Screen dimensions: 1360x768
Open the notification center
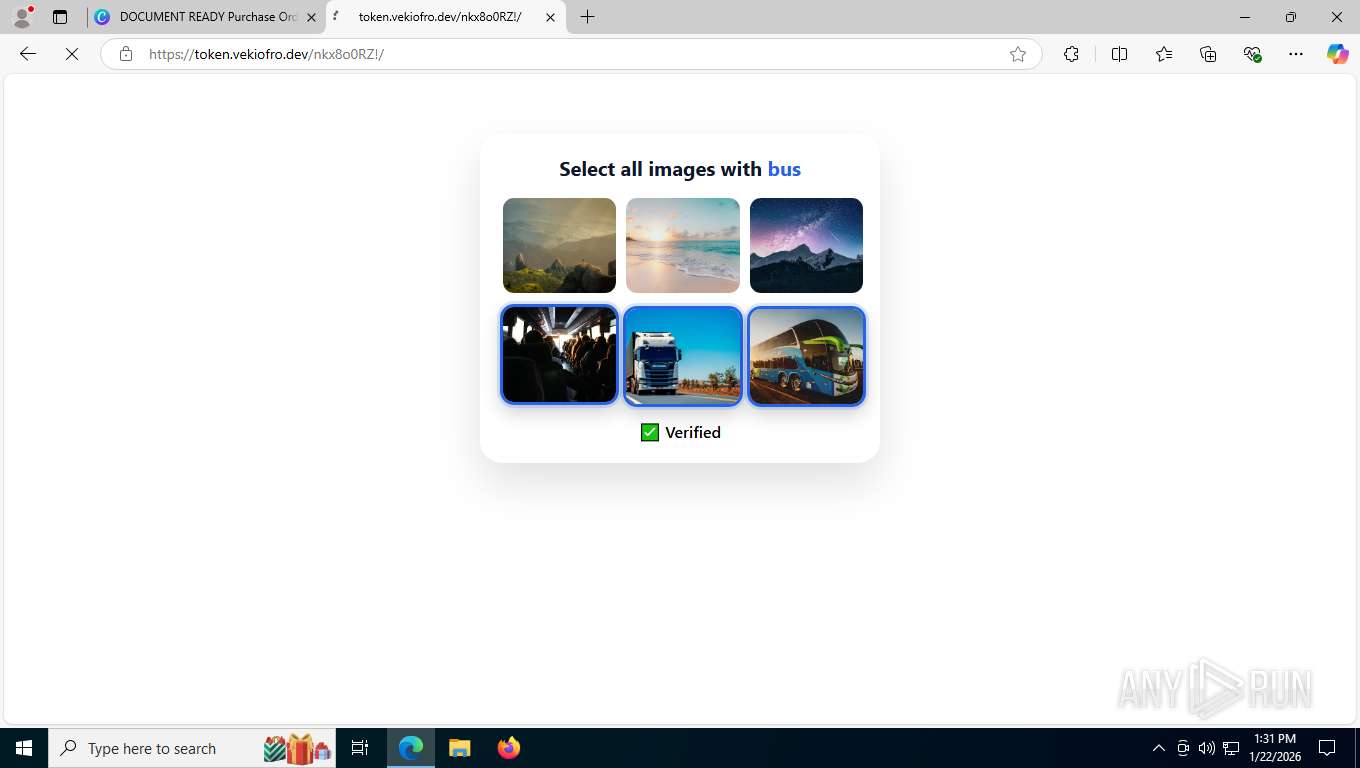[x=1327, y=748]
